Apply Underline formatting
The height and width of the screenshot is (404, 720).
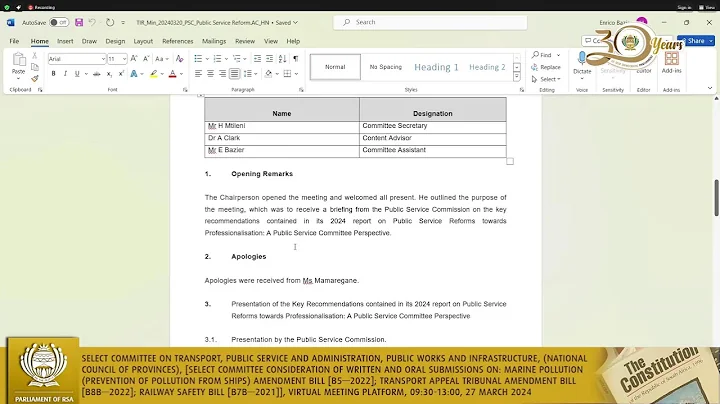[x=77, y=73]
